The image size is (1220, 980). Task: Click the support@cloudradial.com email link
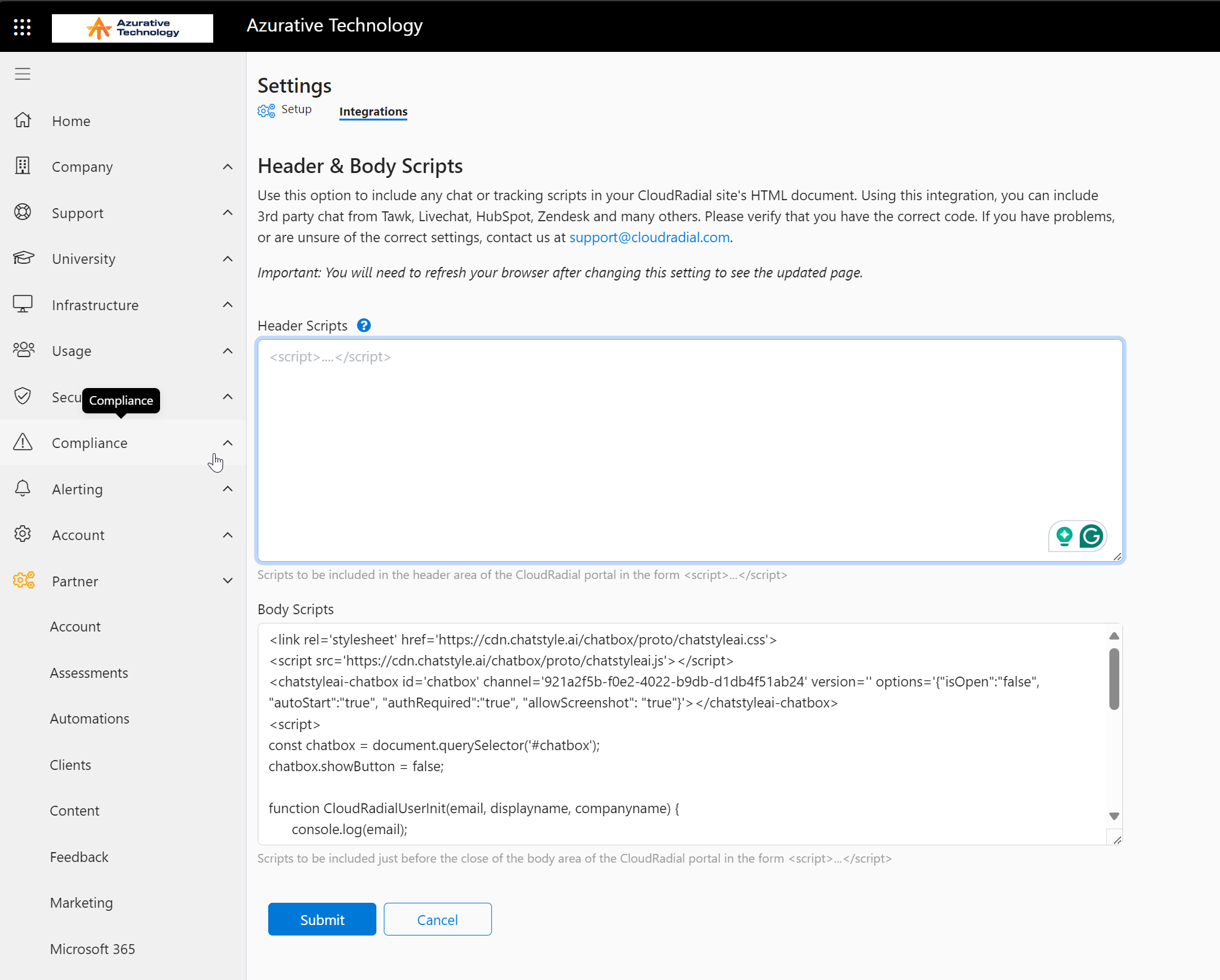[650, 237]
